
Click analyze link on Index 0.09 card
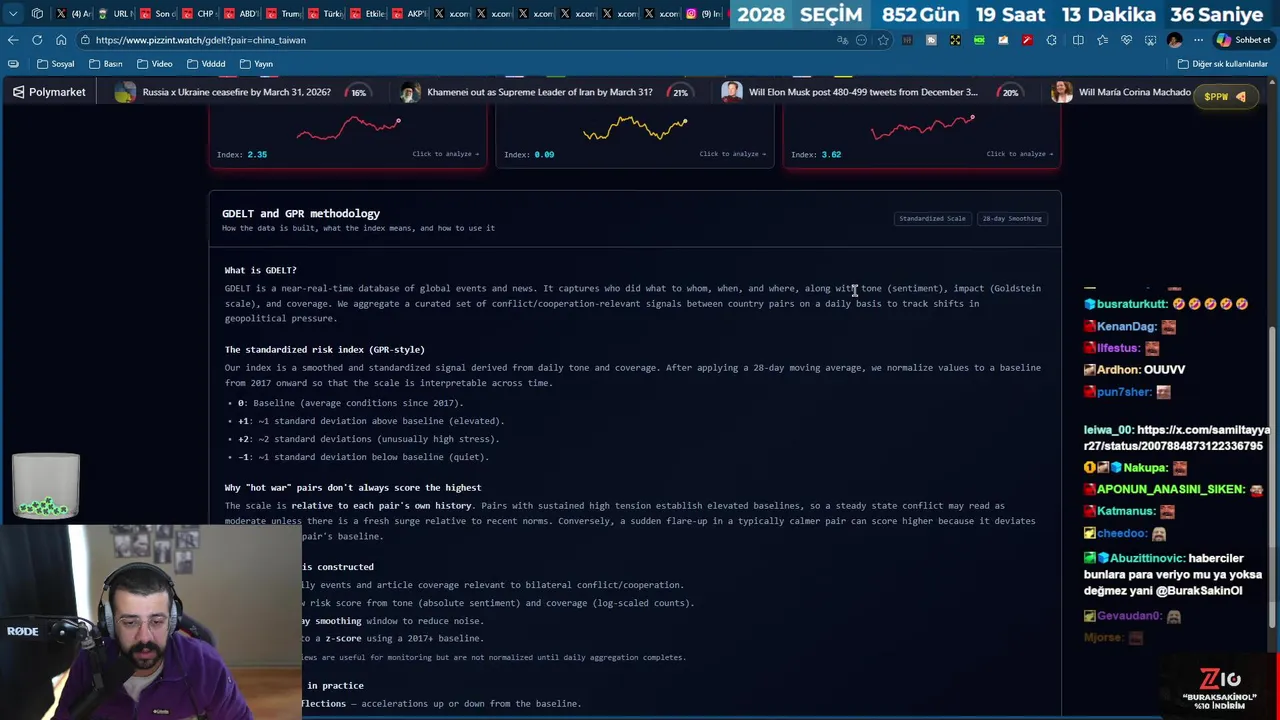pos(732,154)
